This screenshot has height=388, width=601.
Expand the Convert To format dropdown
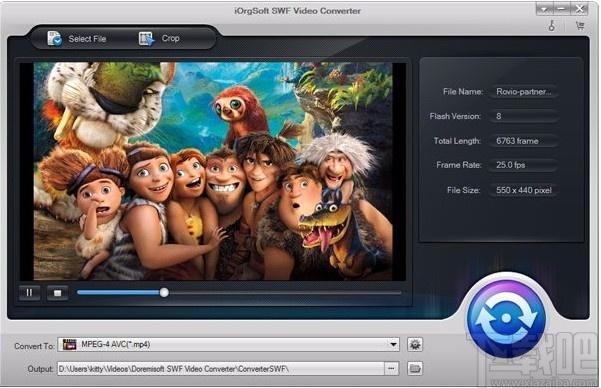coord(393,344)
